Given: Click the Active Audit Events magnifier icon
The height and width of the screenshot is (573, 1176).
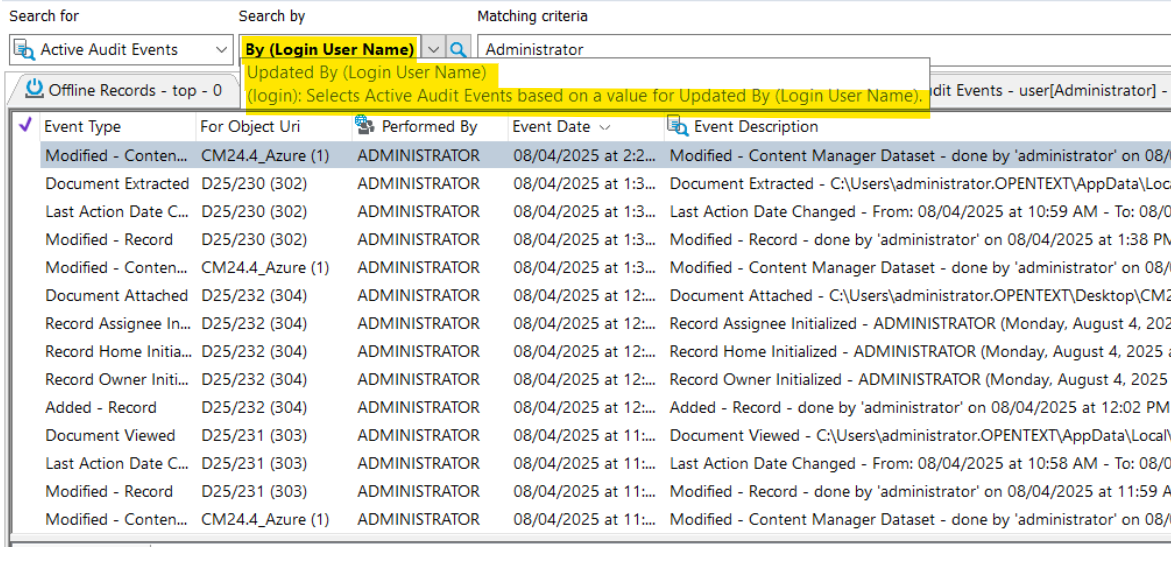Looking at the screenshot, I should 25,50.
